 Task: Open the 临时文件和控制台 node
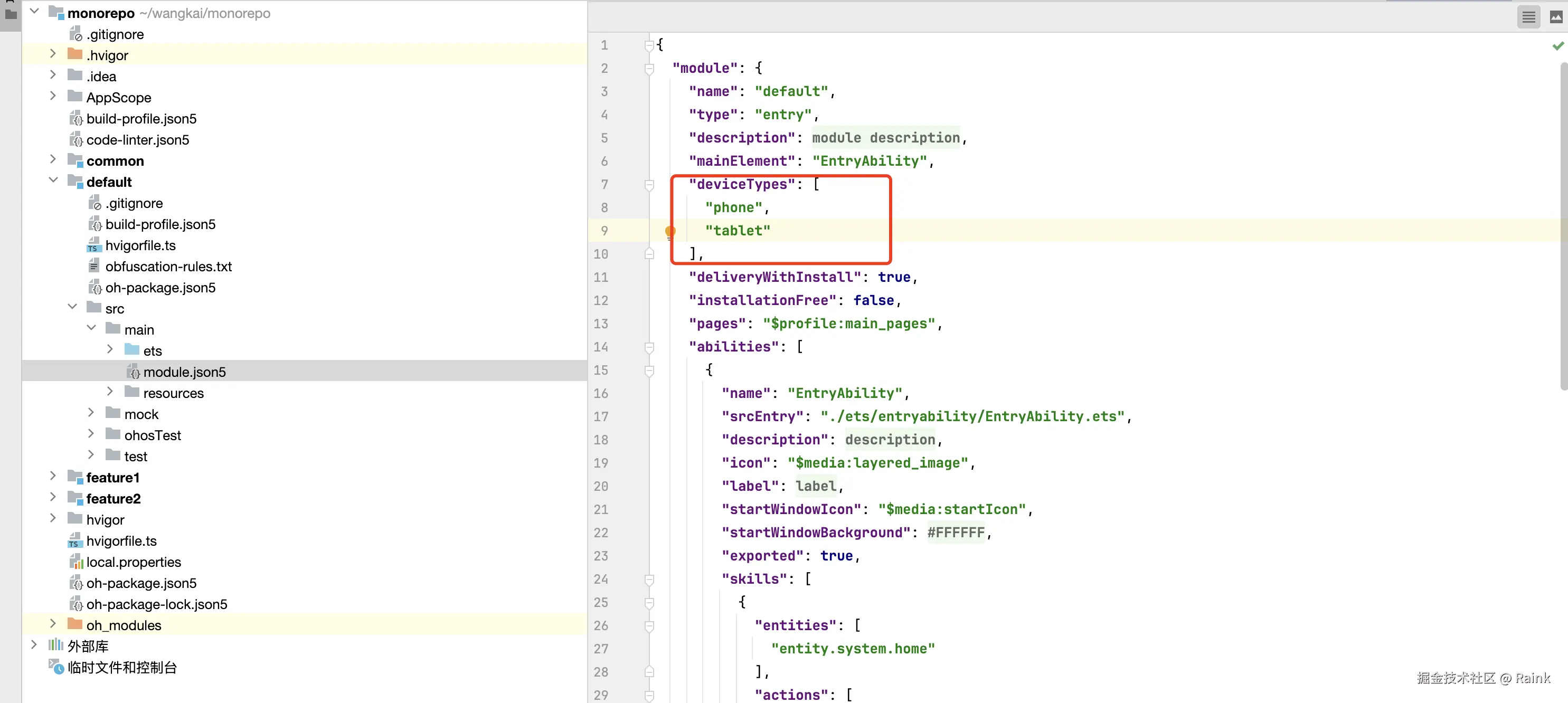122,668
